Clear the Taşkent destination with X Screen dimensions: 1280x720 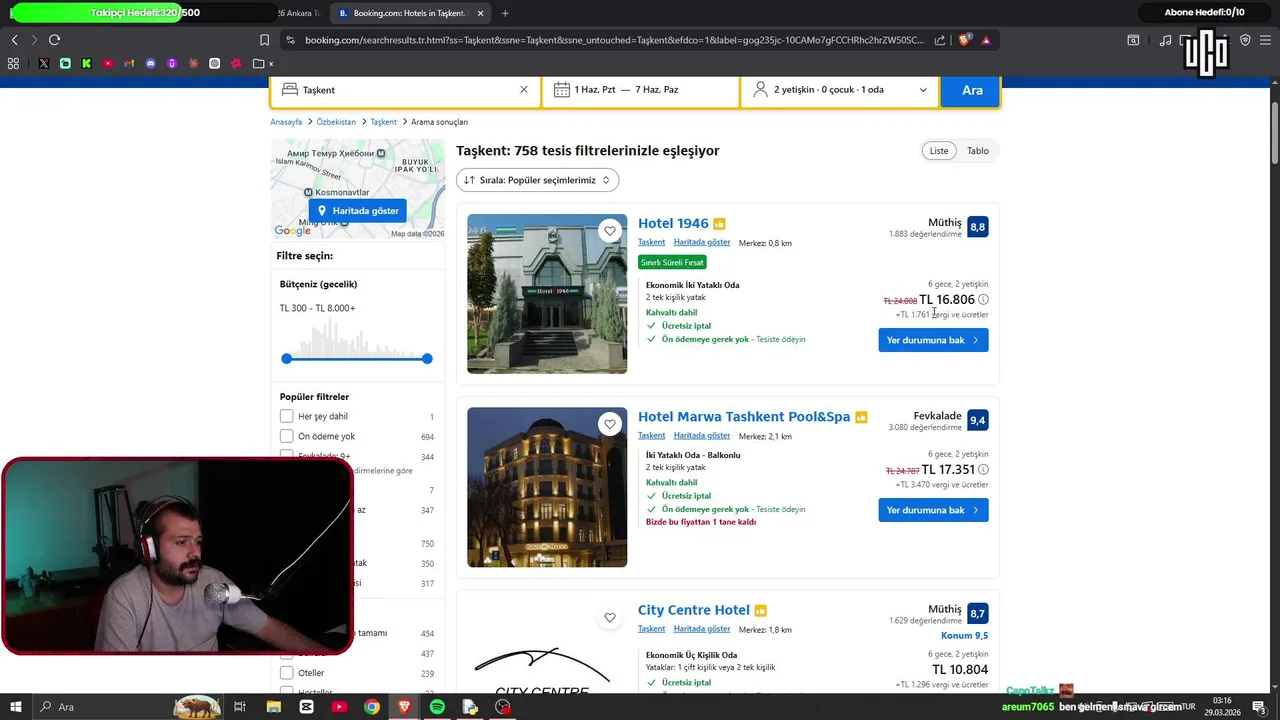coord(523,90)
